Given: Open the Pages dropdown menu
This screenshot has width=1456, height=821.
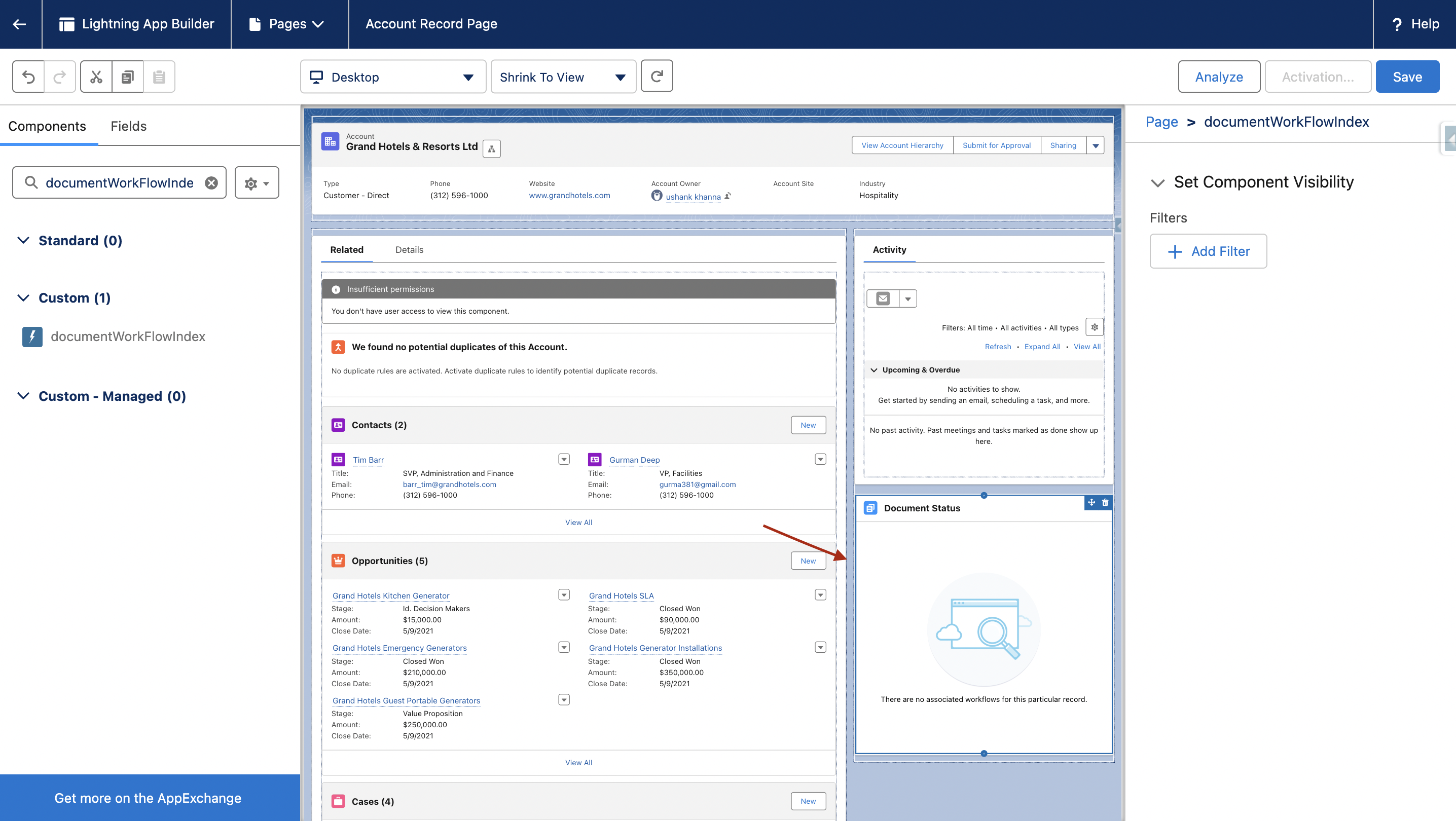Looking at the screenshot, I should coord(287,24).
